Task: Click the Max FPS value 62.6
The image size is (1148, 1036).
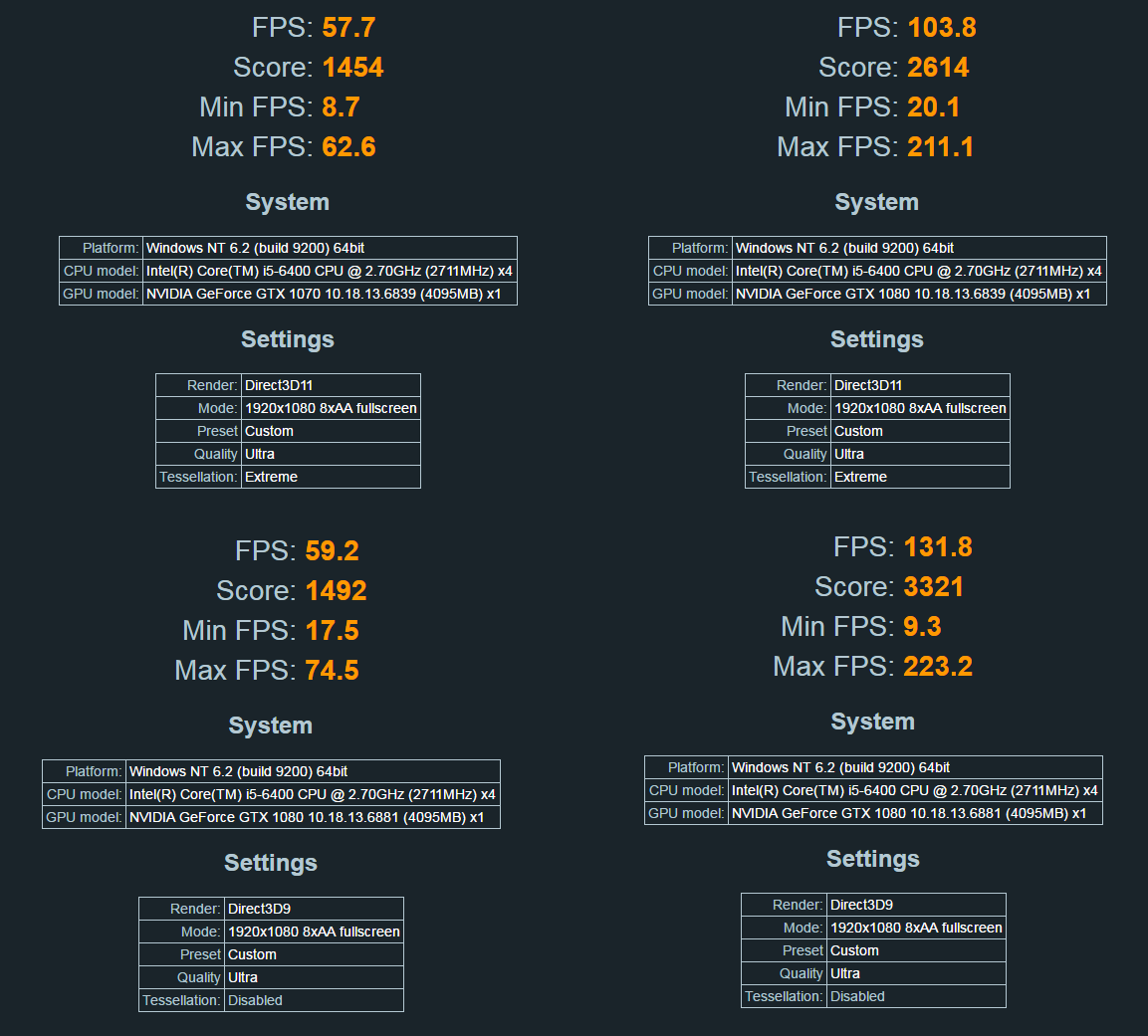Action: [348, 147]
